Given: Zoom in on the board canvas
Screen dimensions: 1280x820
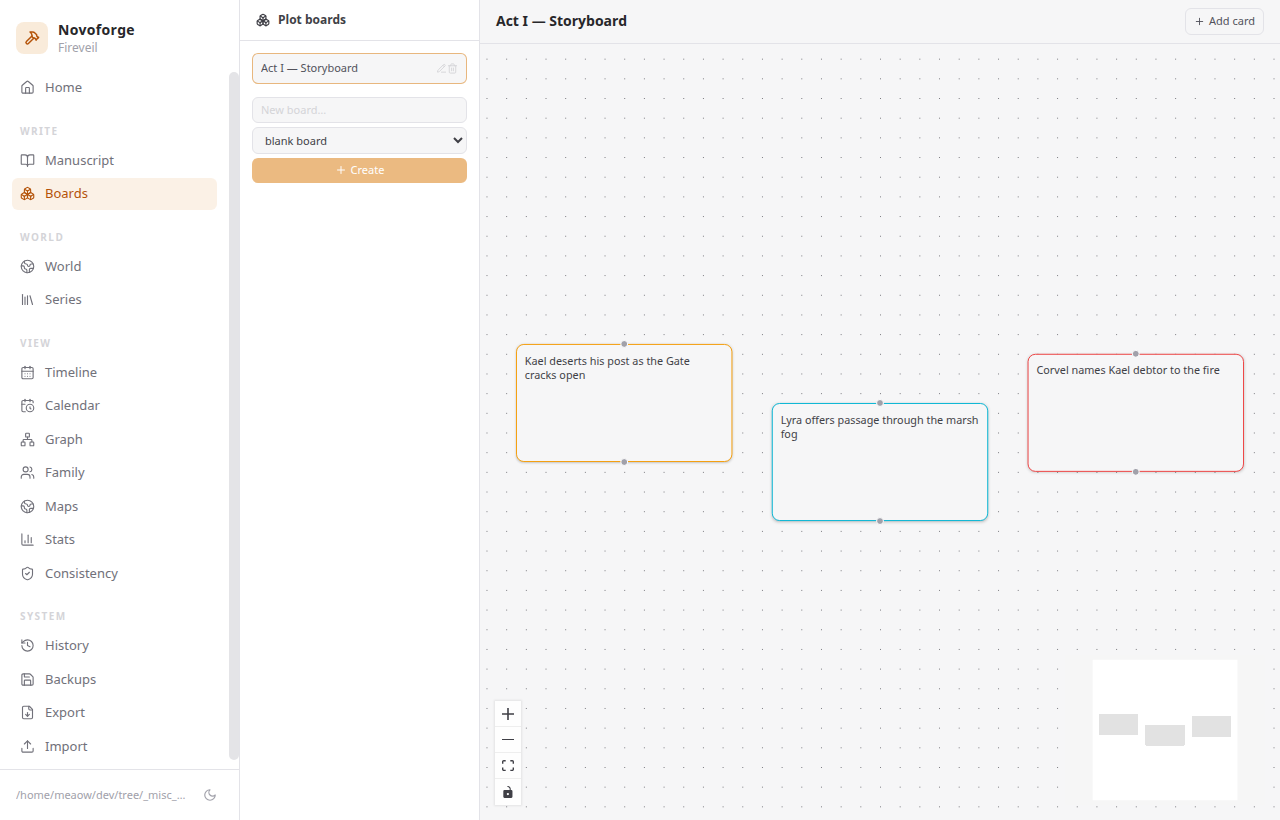Looking at the screenshot, I should (x=508, y=714).
